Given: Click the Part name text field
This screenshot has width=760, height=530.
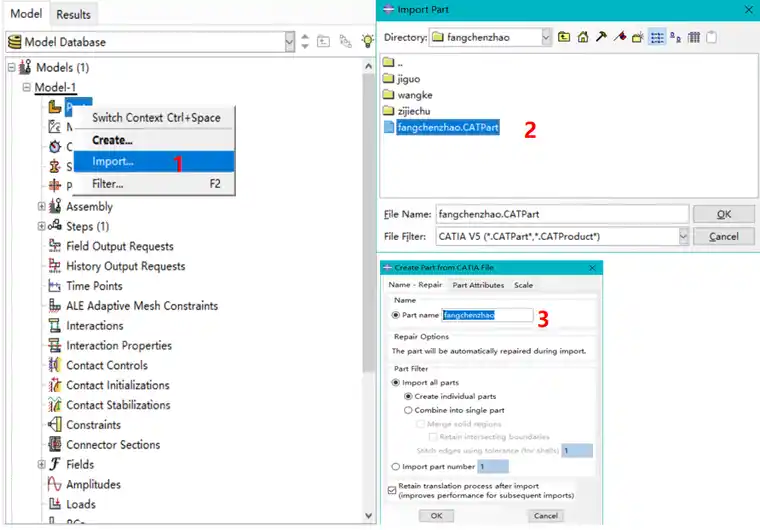Looking at the screenshot, I should tap(487, 315).
